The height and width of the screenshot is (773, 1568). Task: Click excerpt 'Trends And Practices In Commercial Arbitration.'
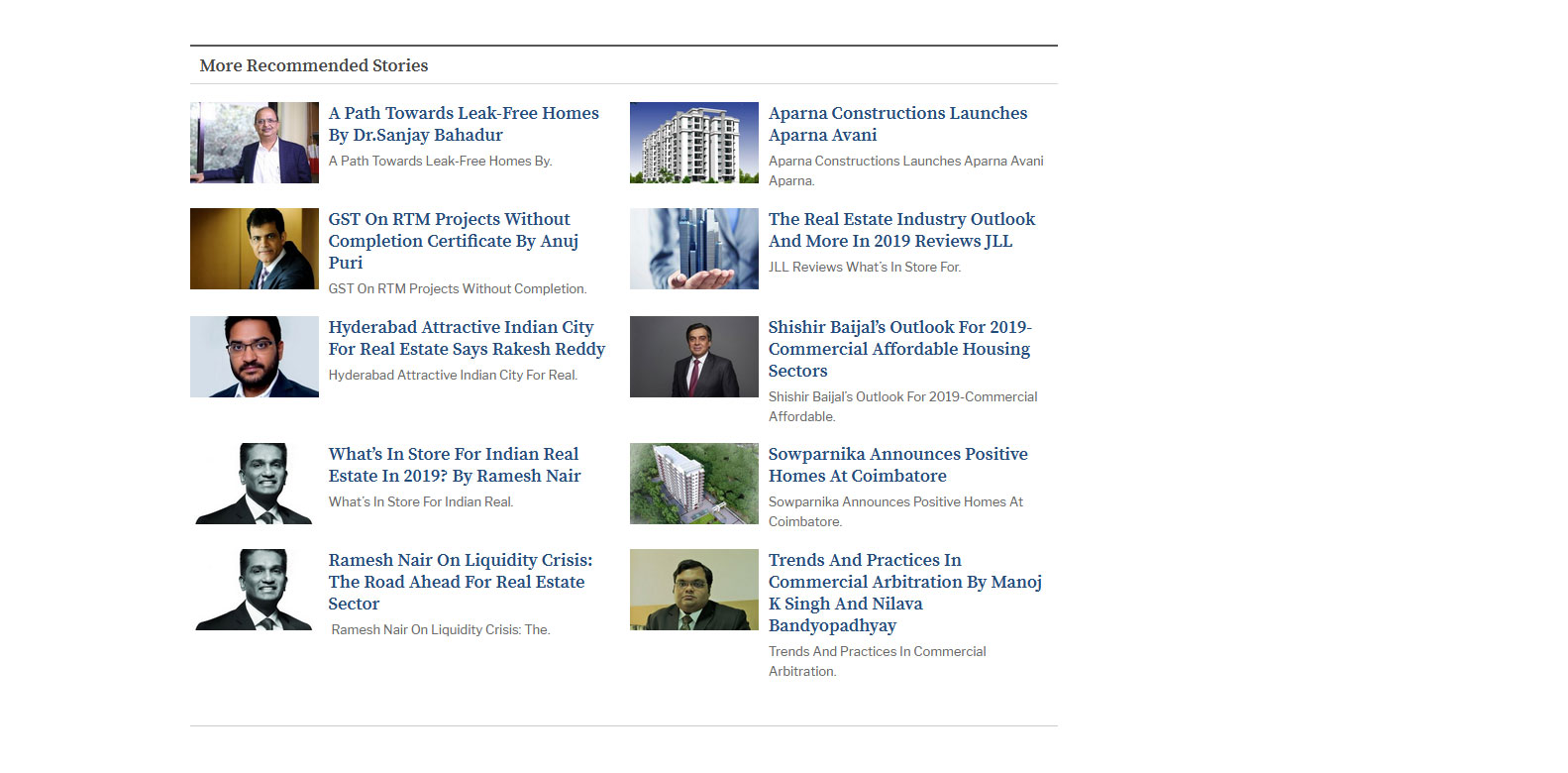coord(878,661)
